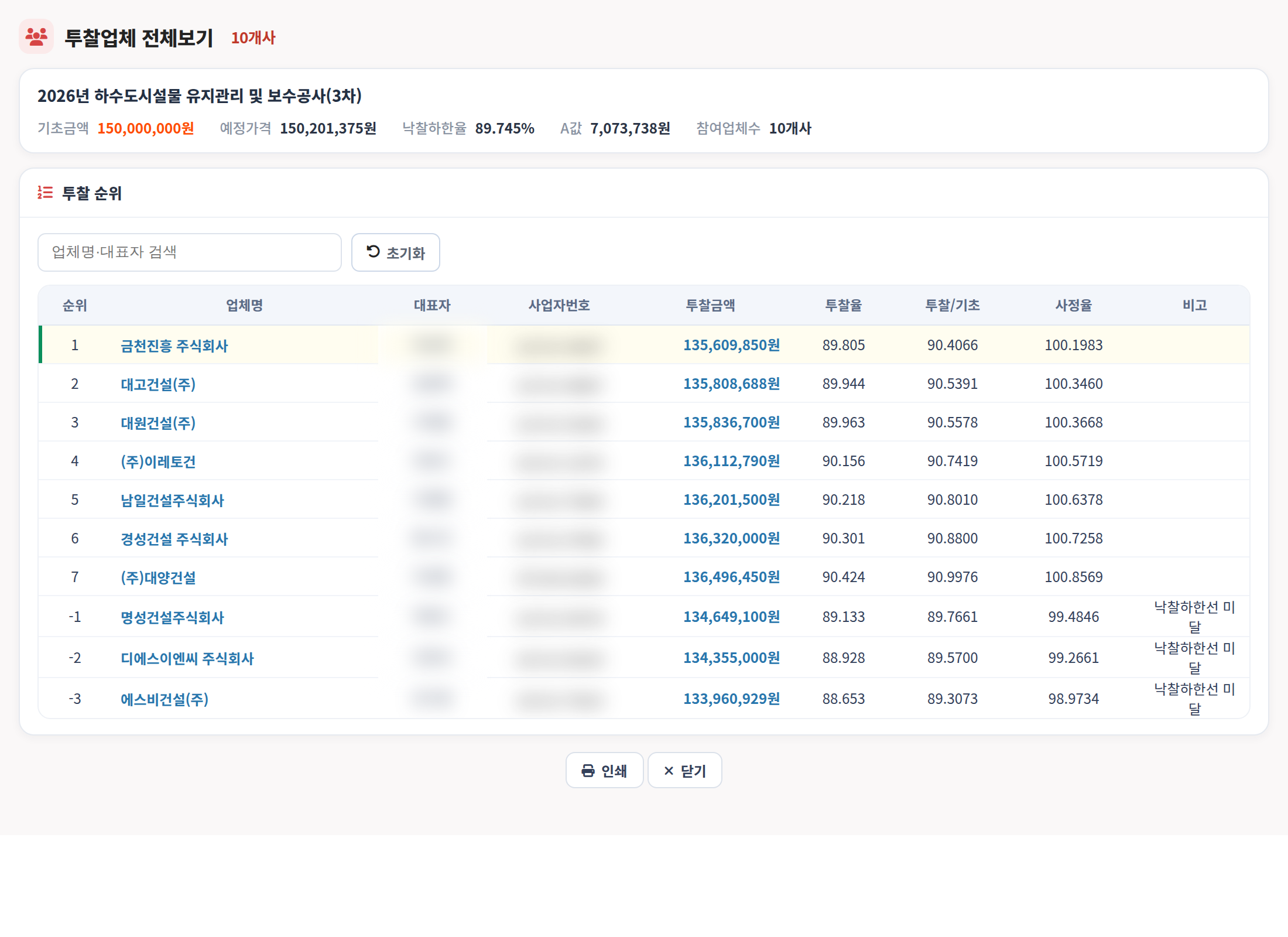Click the red bidders group icon
The image size is (1288, 937).
pos(36,37)
